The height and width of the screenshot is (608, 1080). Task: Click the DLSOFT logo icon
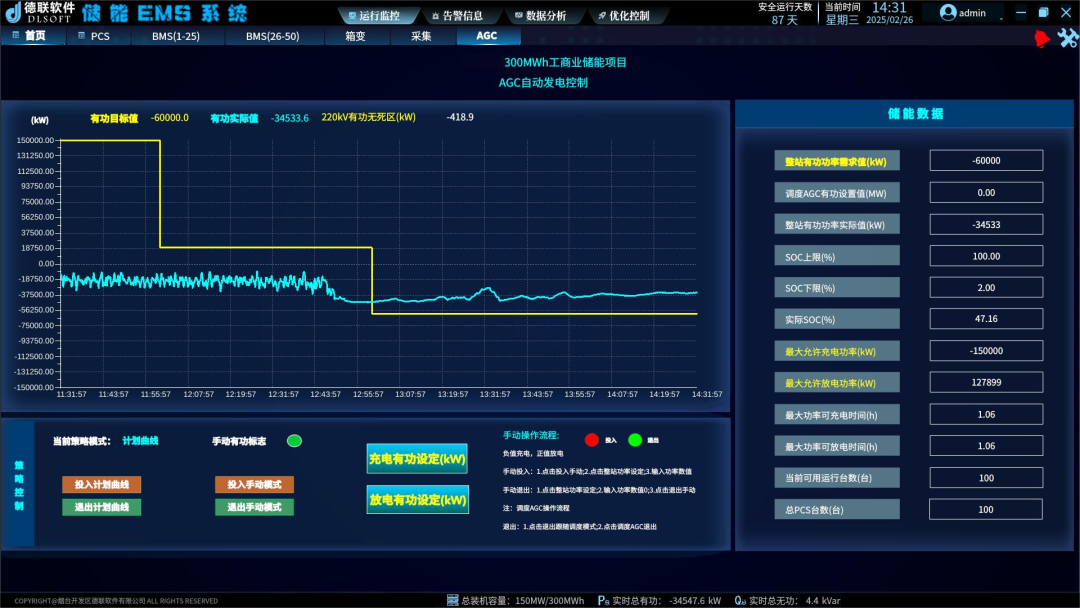tap(14, 12)
